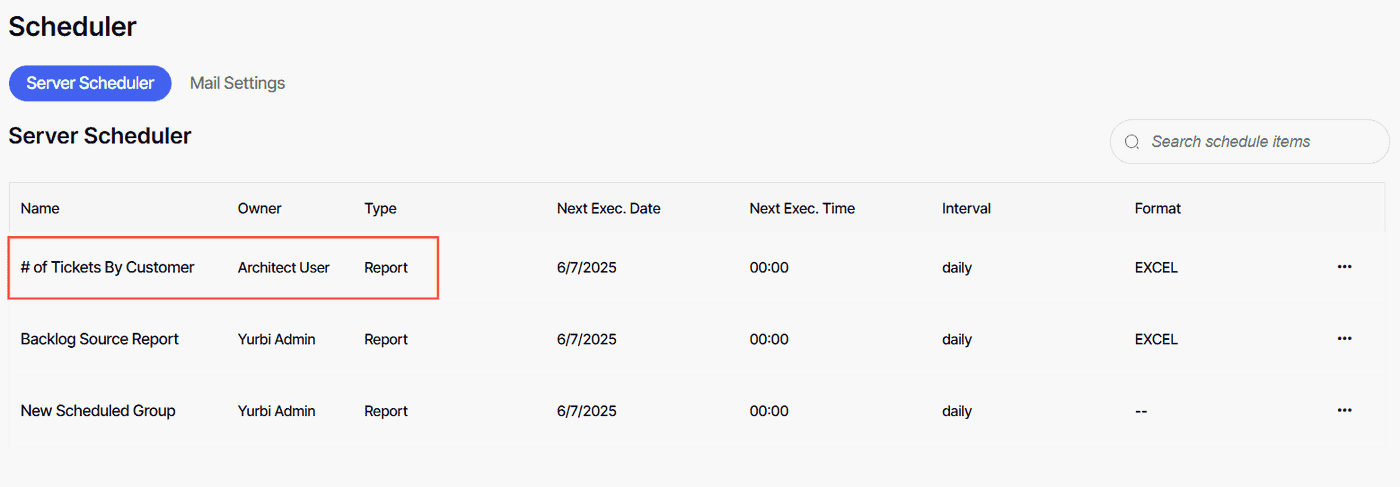Open # of Tickets By Customer schedule
Image resolution: width=1400 pixels, height=487 pixels.
[107, 267]
